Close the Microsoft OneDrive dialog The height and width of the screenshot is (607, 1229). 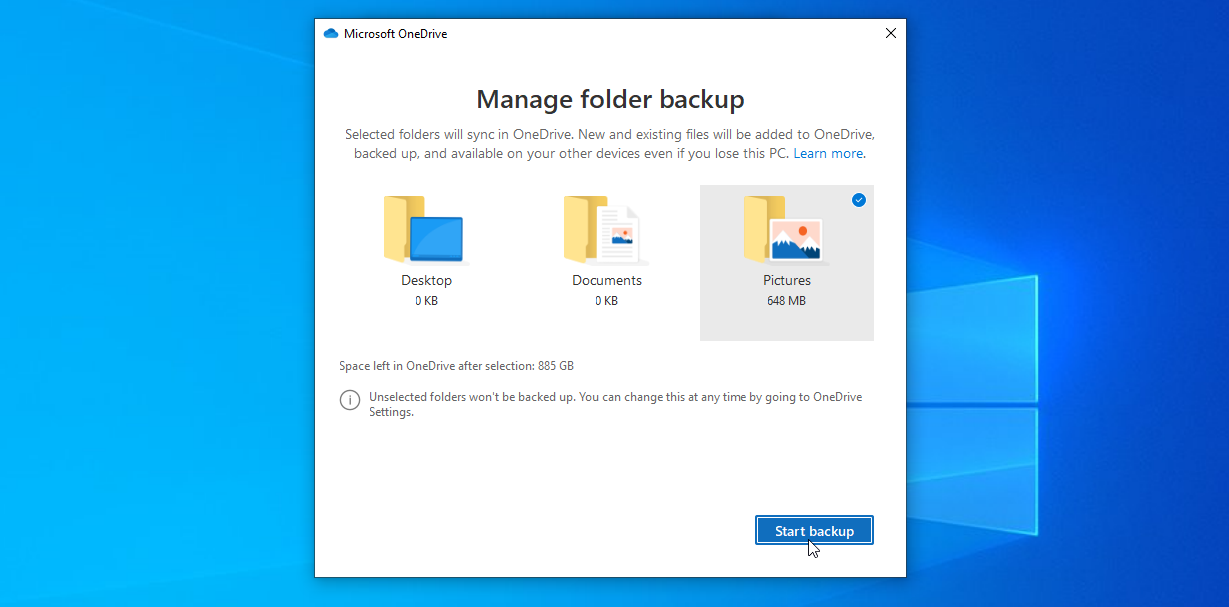click(x=891, y=33)
